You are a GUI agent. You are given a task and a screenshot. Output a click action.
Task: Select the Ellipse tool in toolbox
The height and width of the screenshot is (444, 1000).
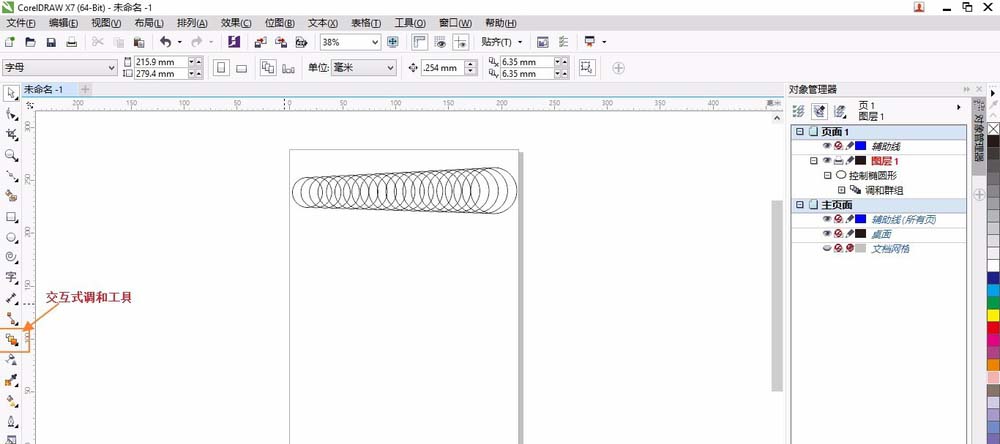coord(12,237)
